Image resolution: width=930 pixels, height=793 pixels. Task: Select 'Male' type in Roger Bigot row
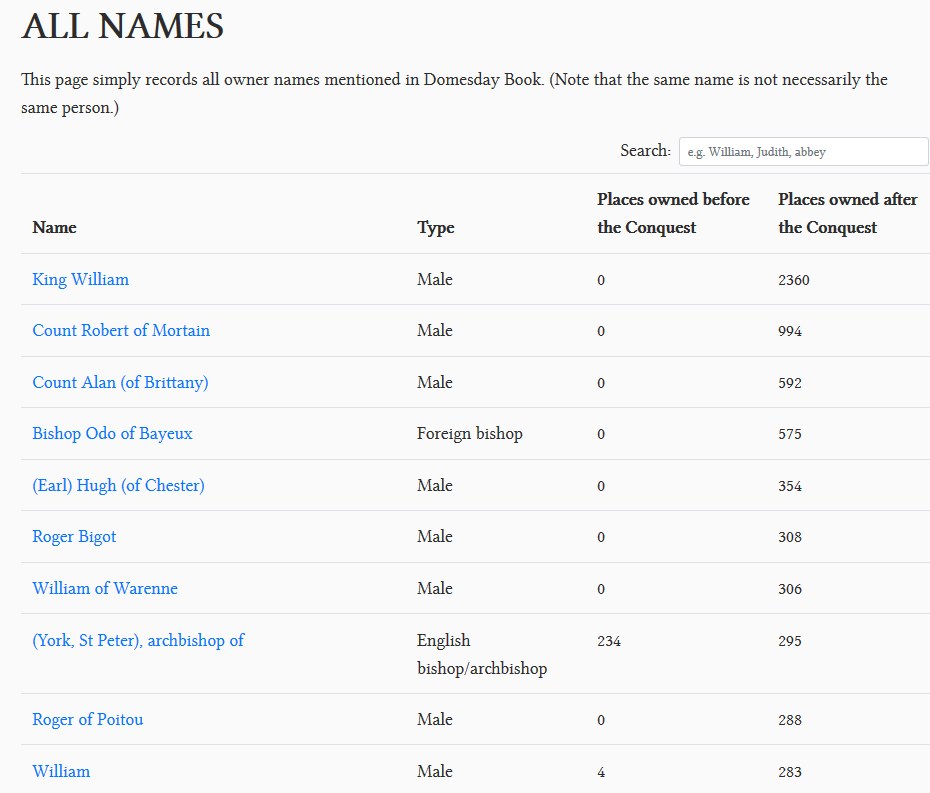coord(435,537)
